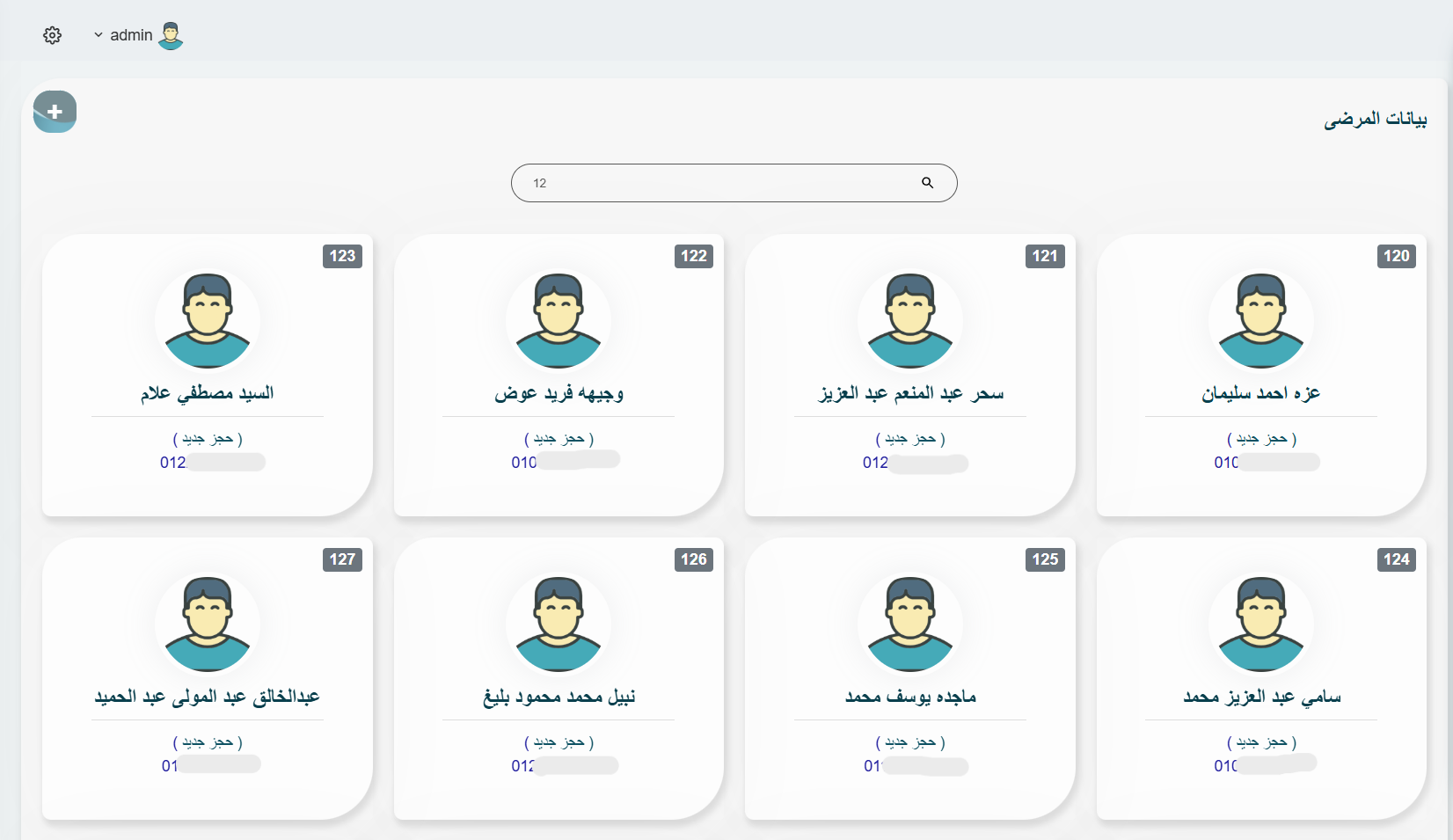1453x840 pixels.
Task: Click the 126 patient number badge
Action: click(x=693, y=559)
